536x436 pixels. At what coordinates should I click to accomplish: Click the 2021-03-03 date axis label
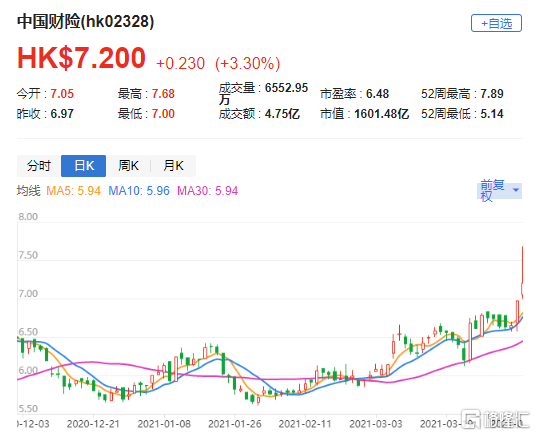(x=376, y=424)
